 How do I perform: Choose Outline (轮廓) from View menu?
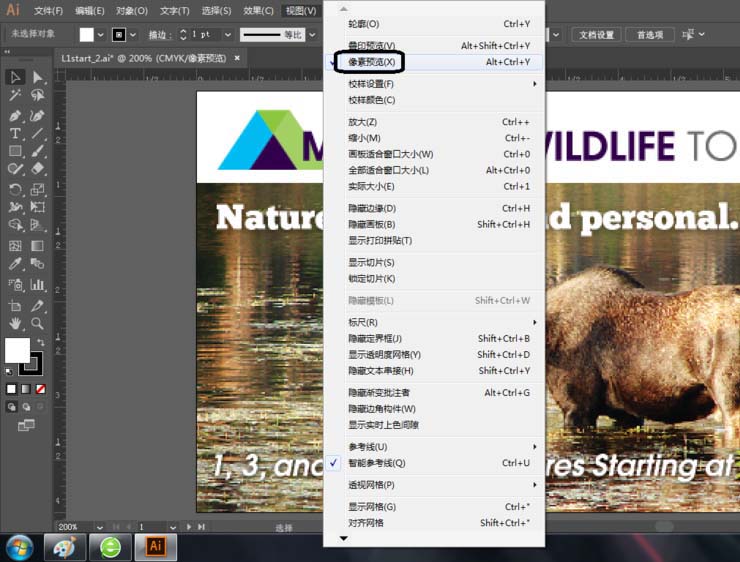click(433, 24)
